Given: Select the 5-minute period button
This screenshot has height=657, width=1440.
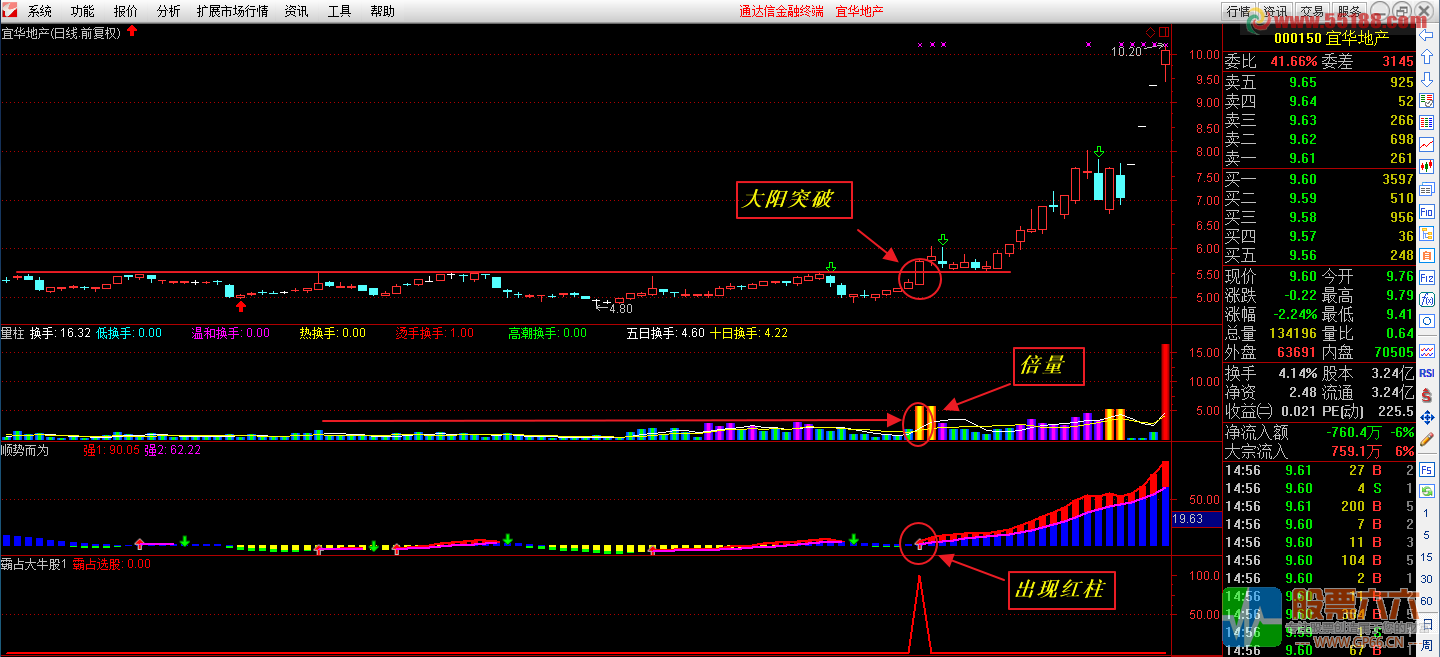Looking at the screenshot, I should (1426, 534).
